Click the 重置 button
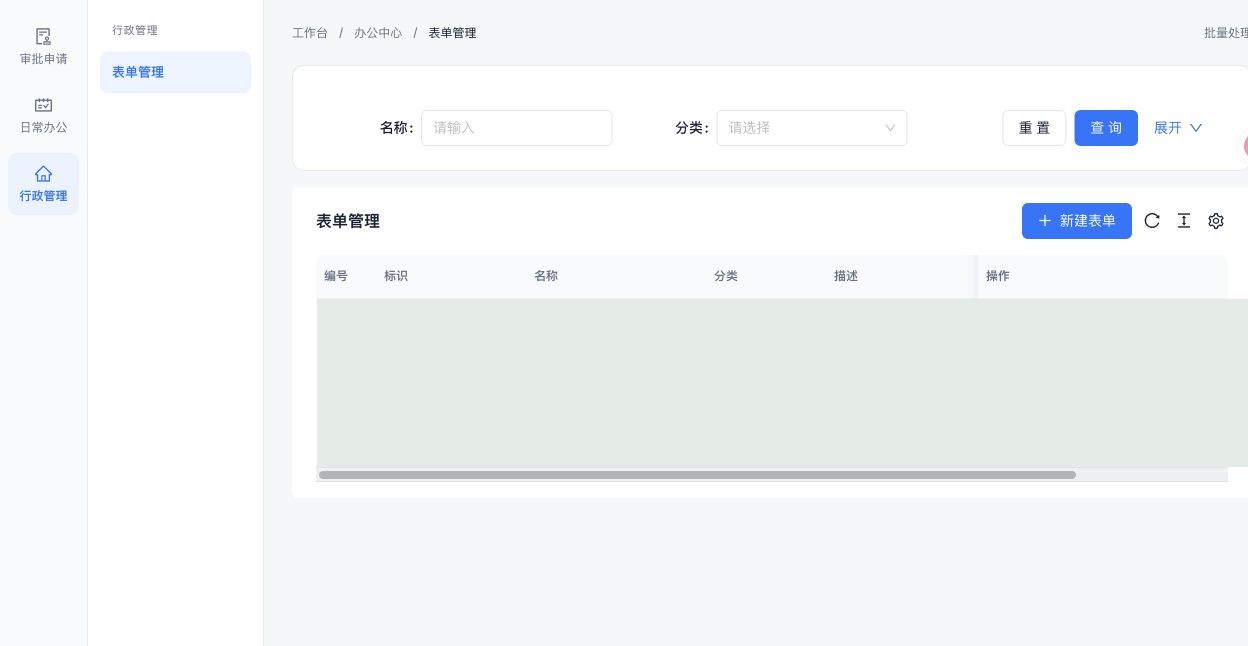1248x646 pixels. tap(1034, 128)
